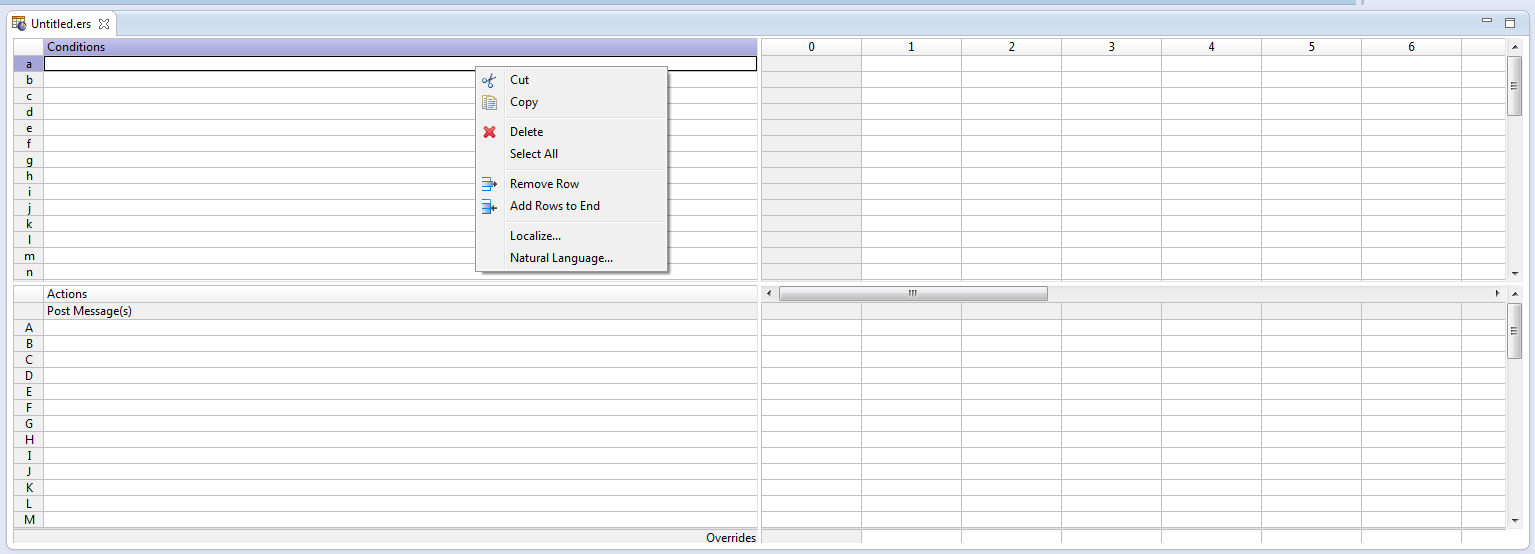Click actions vertical scrollbar up arrow
This screenshot has height=554, width=1535.
1514,294
